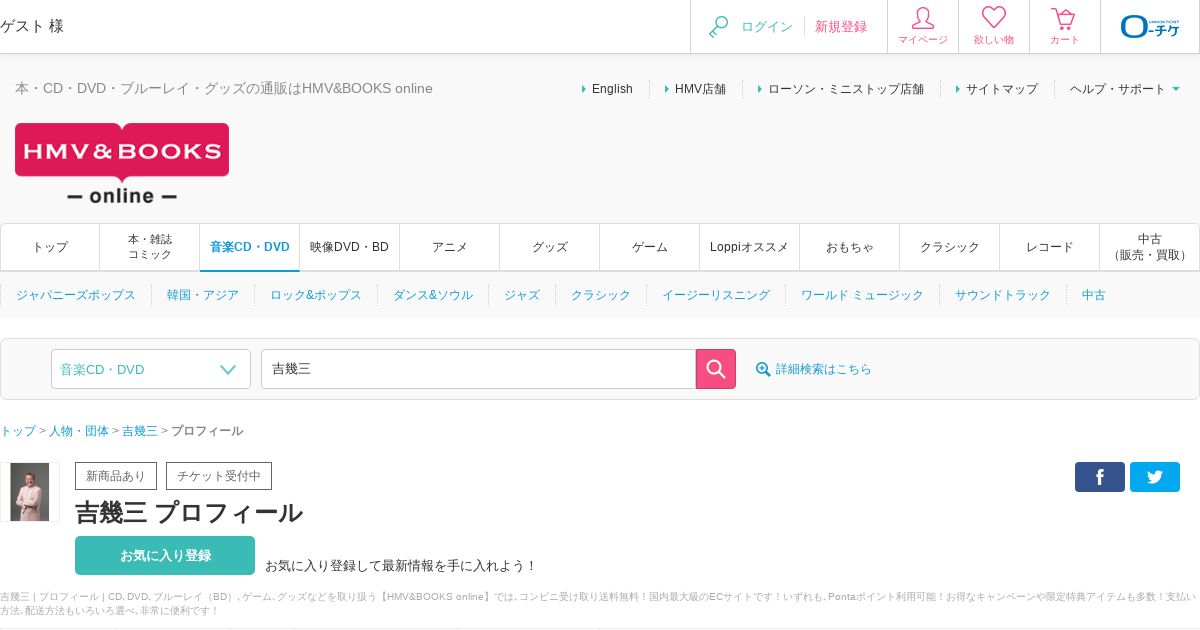Open イージーリスニング genre link
Image resolution: width=1200 pixels, height=630 pixels.
(x=716, y=295)
